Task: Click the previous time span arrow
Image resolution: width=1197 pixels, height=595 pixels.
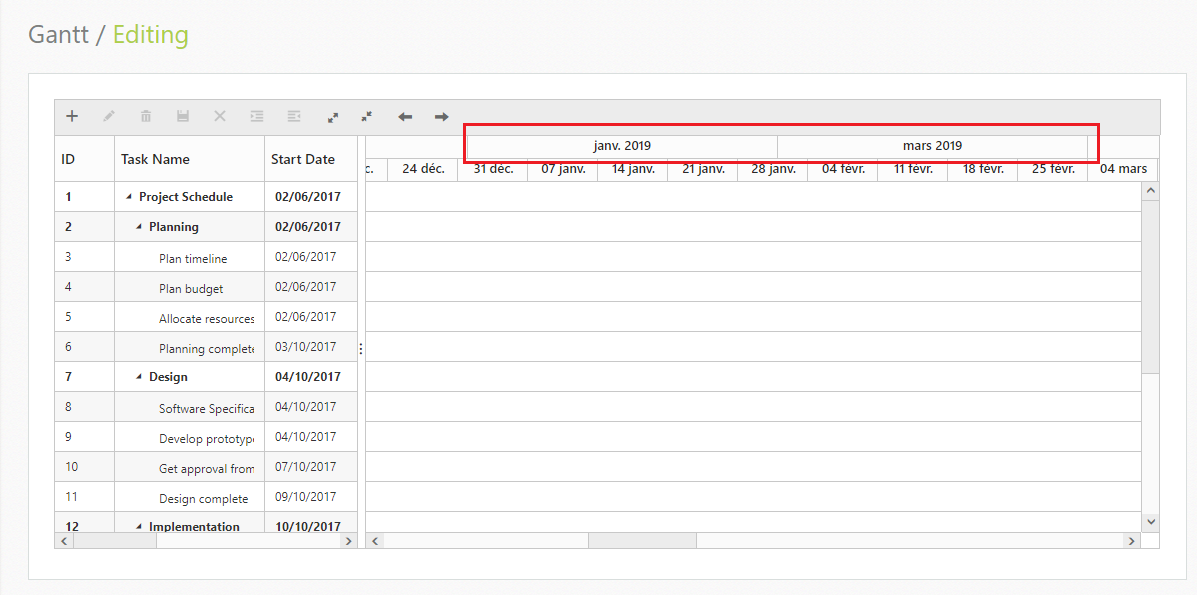Action: click(404, 117)
